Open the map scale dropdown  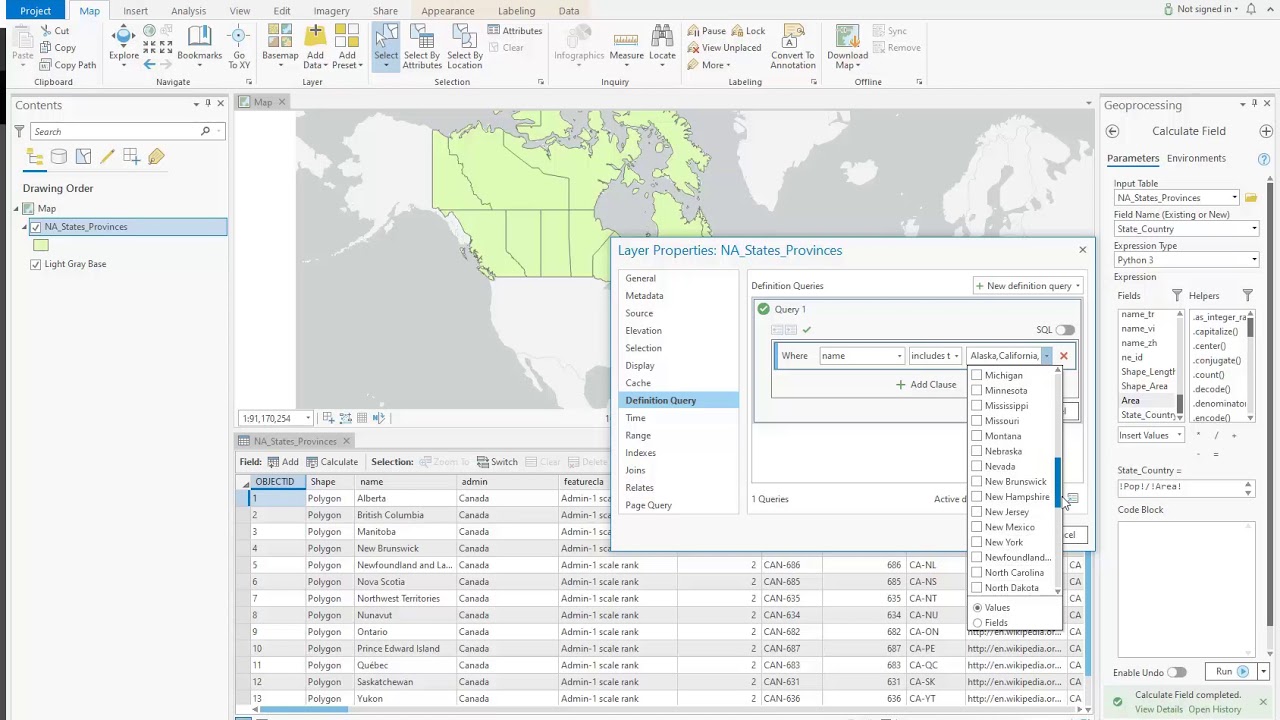click(x=308, y=418)
